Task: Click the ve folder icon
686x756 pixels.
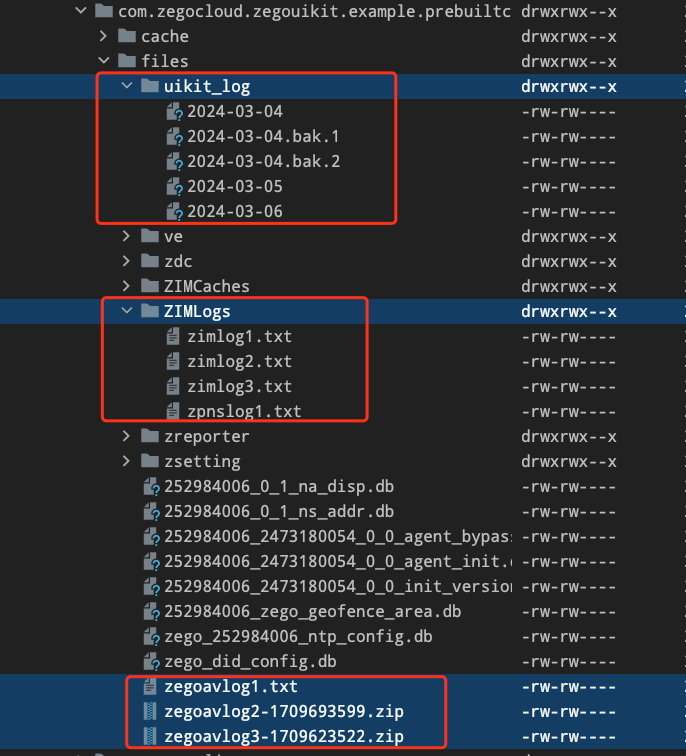Action: click(150, 236)
